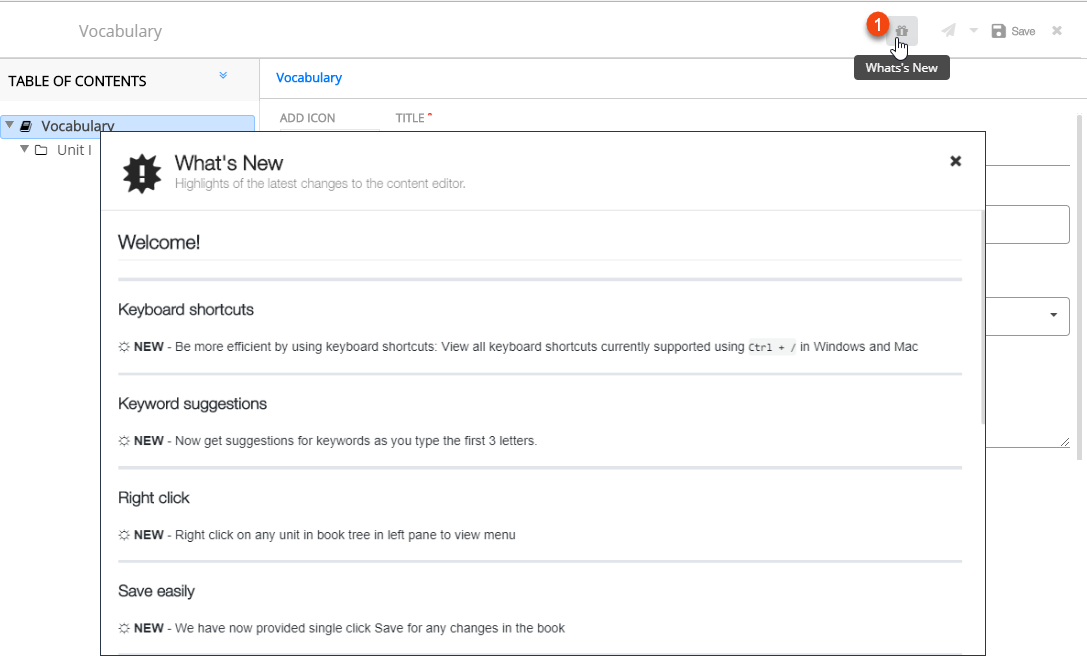
Task: Click the paper plane publish icon
Action: [x=949, y=31]
